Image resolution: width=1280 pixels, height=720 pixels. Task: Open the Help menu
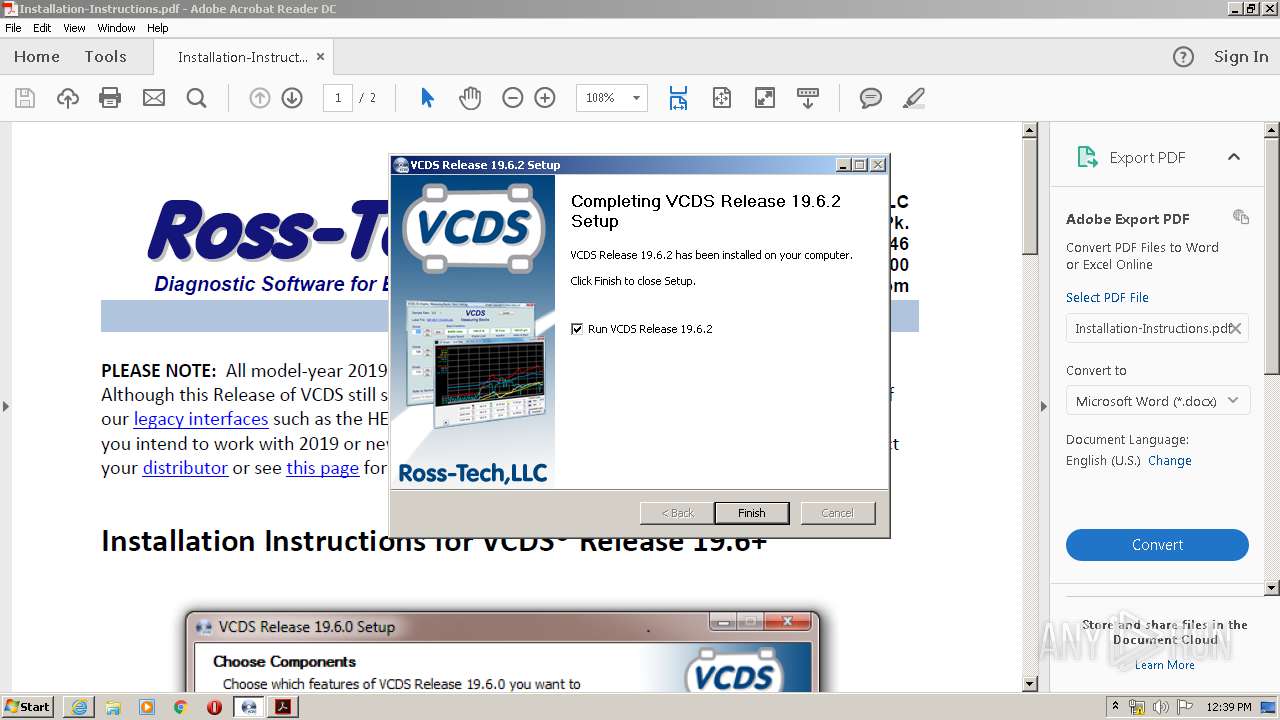(x=158, y=28)
